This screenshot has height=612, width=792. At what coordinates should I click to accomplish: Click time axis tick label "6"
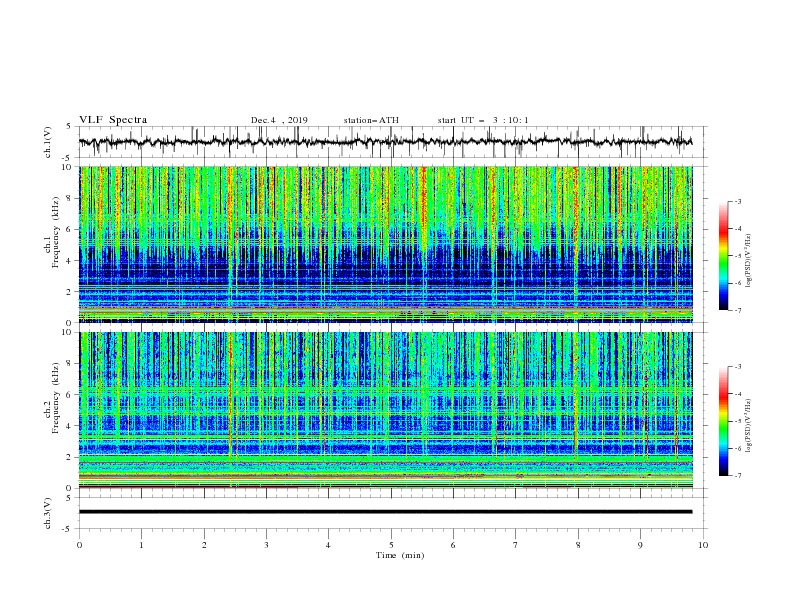tap(453, 545)
